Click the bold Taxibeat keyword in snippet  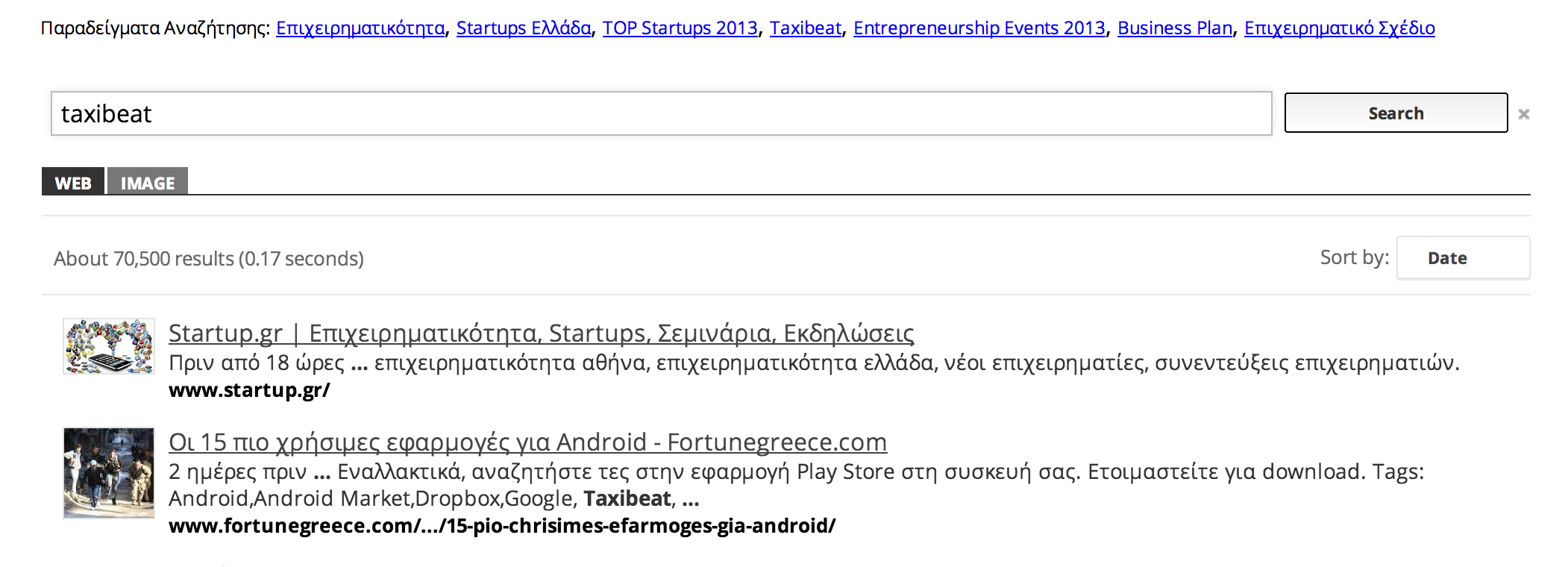[627, 498]
